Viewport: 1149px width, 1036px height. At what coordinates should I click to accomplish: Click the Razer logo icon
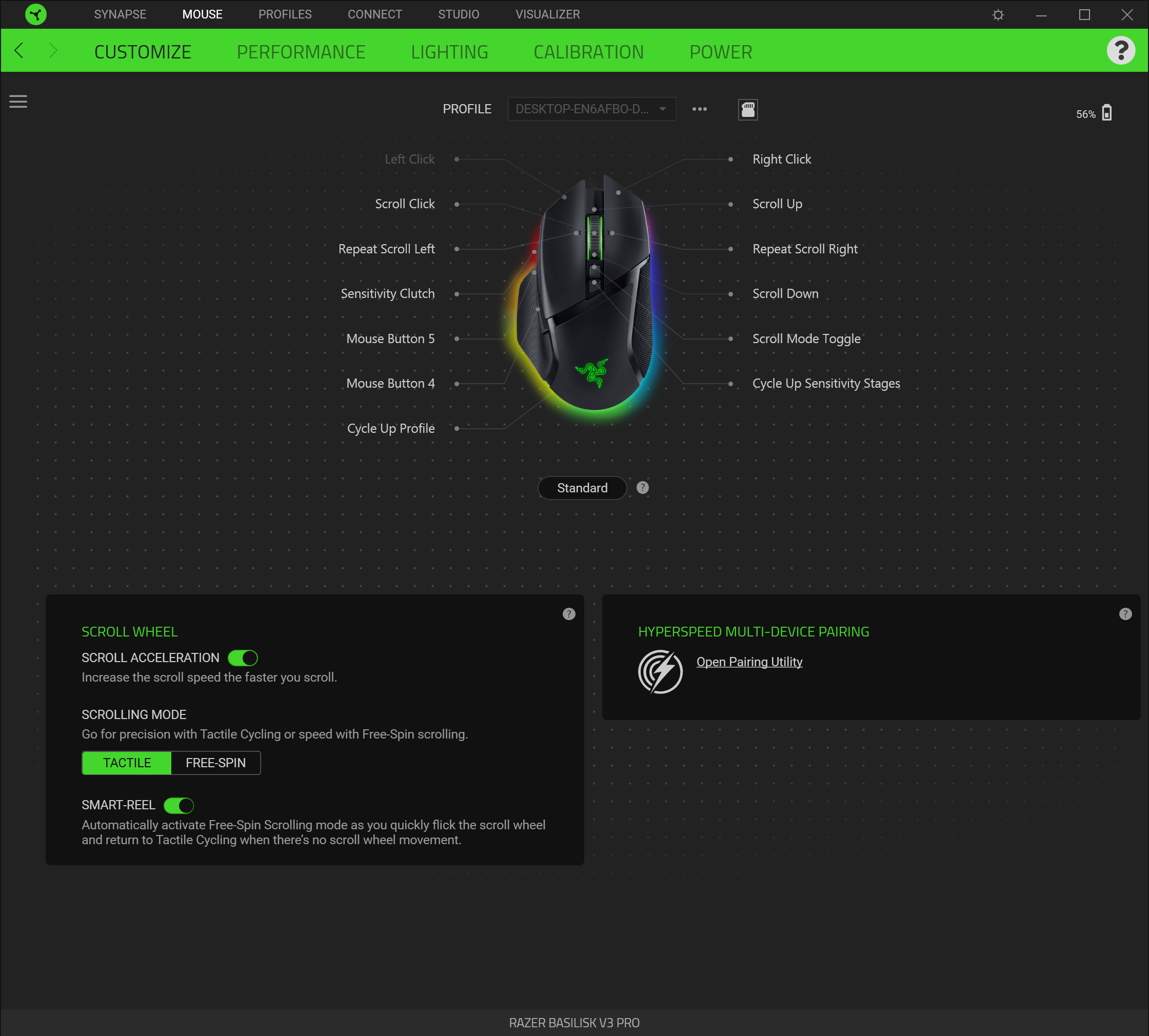35,14
